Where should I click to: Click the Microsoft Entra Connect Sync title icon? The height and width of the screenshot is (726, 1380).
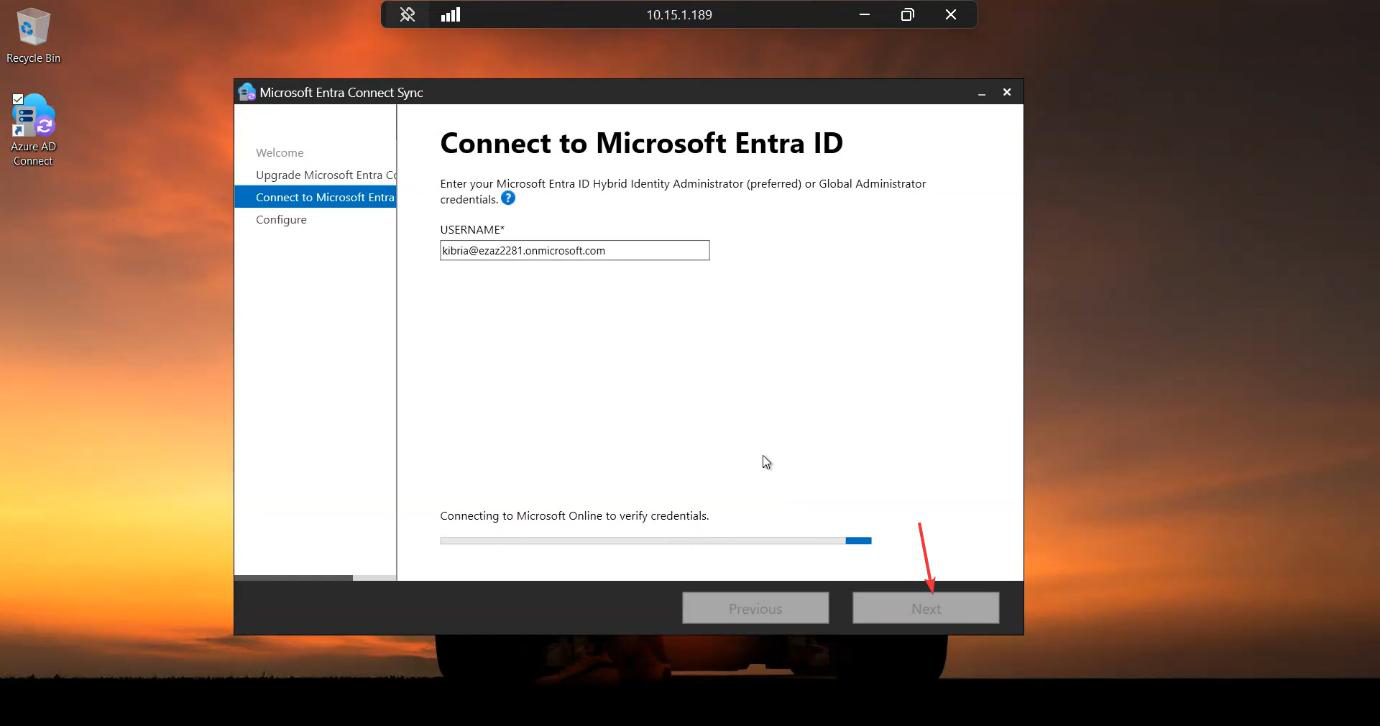click(247, 92)
